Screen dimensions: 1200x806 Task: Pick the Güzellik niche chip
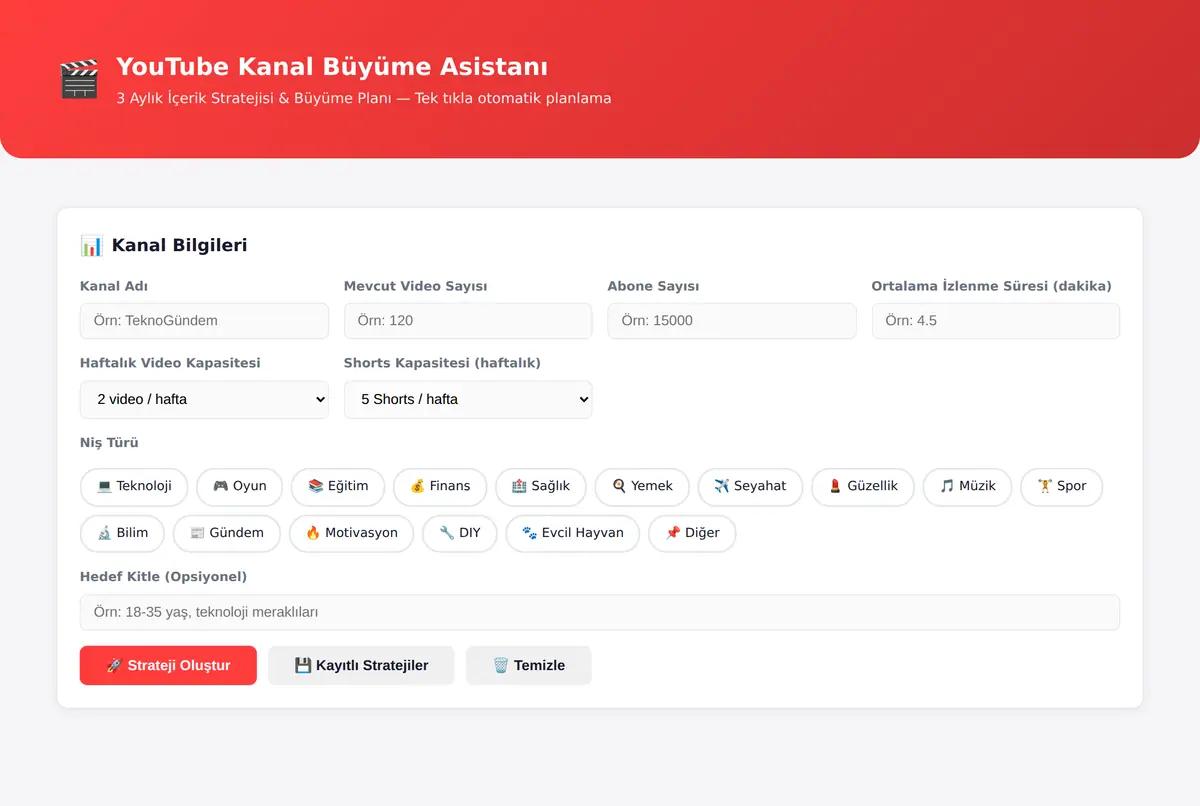863,486
